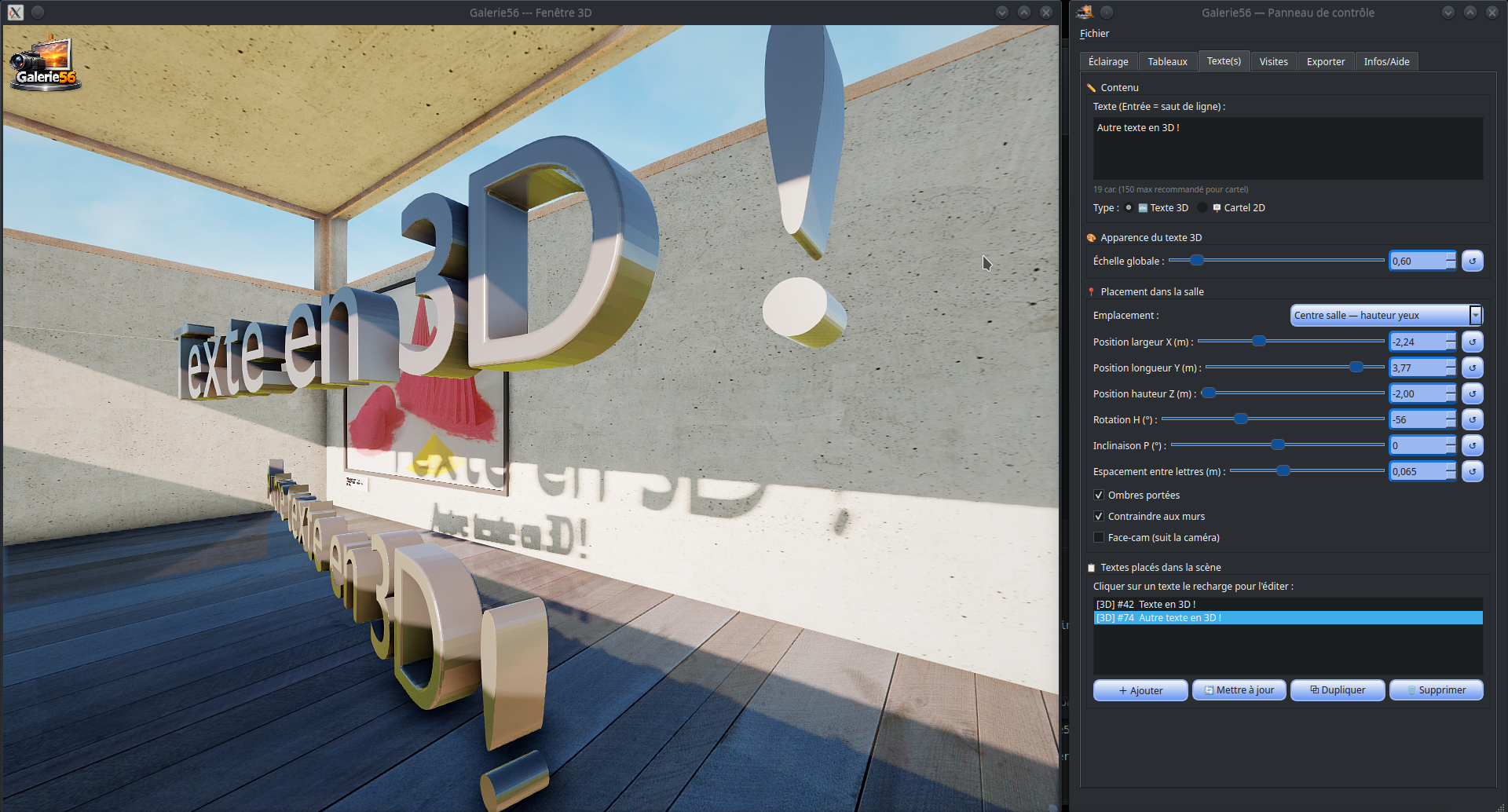This screenshot has width=1508, height=812.
Task: Click the Position hauteur Z slider handle
Action: tap(1210, 393)
